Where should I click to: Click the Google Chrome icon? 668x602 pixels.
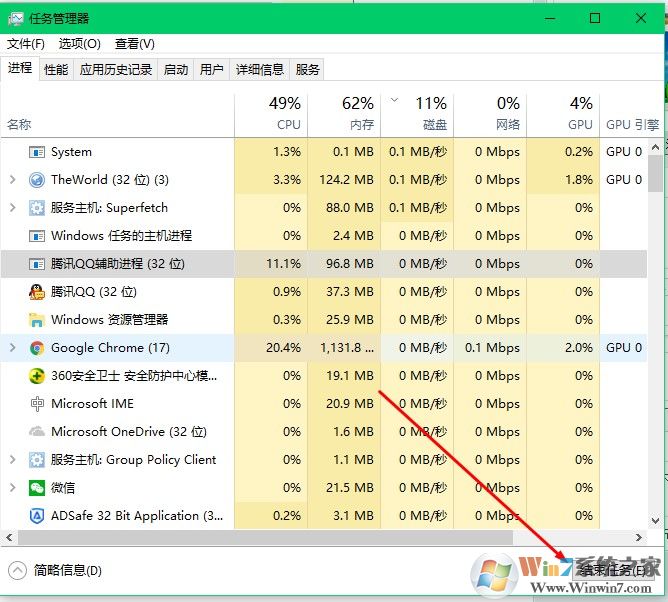click(x=37, y=348)
